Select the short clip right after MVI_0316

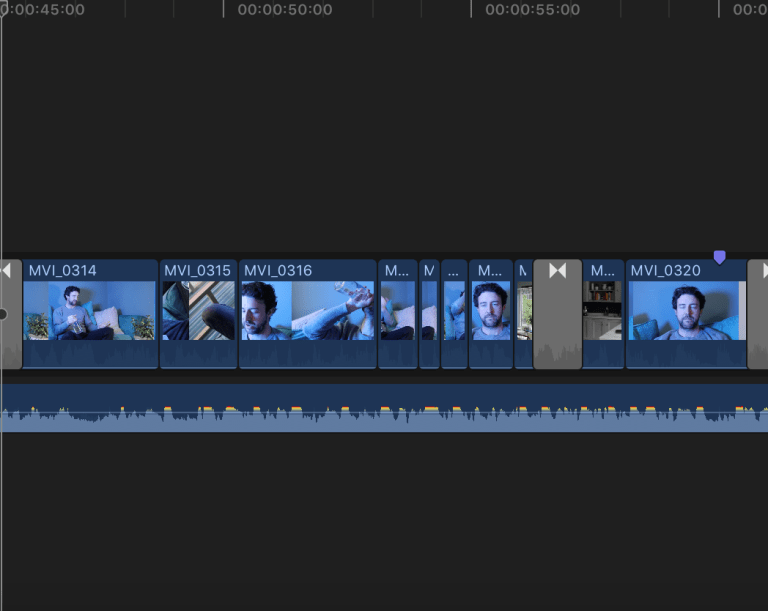(397, 311)
